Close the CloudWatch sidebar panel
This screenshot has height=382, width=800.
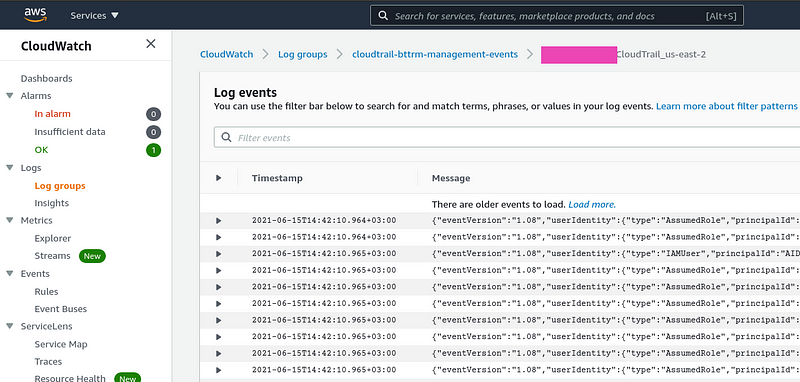pyautogui.click(x=151, y=44)
